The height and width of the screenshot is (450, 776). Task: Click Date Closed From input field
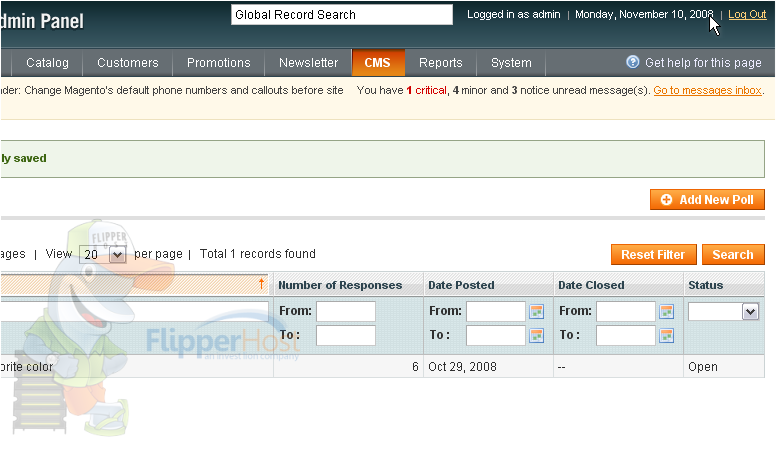pos(626,311)
